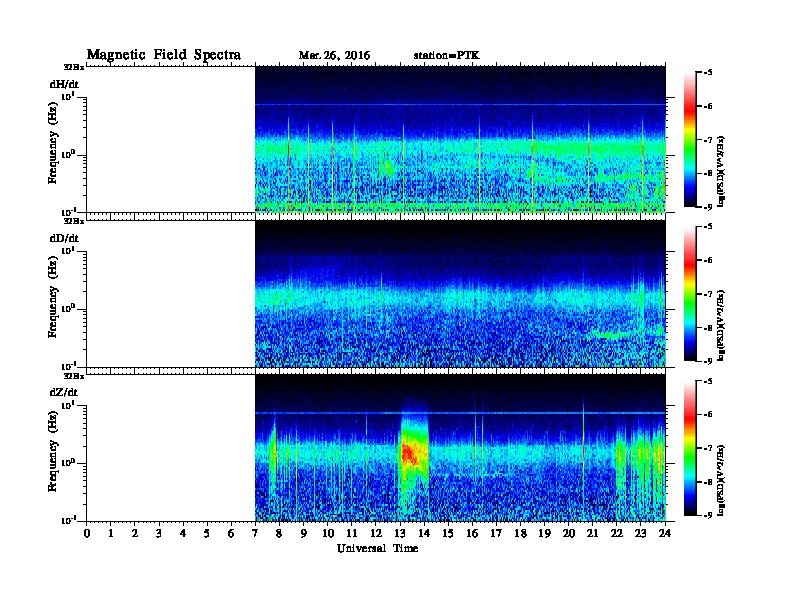Screen dimensions: 792x612
Task: Click the "Magnetic Field Spectra" title
Action: 164,55
